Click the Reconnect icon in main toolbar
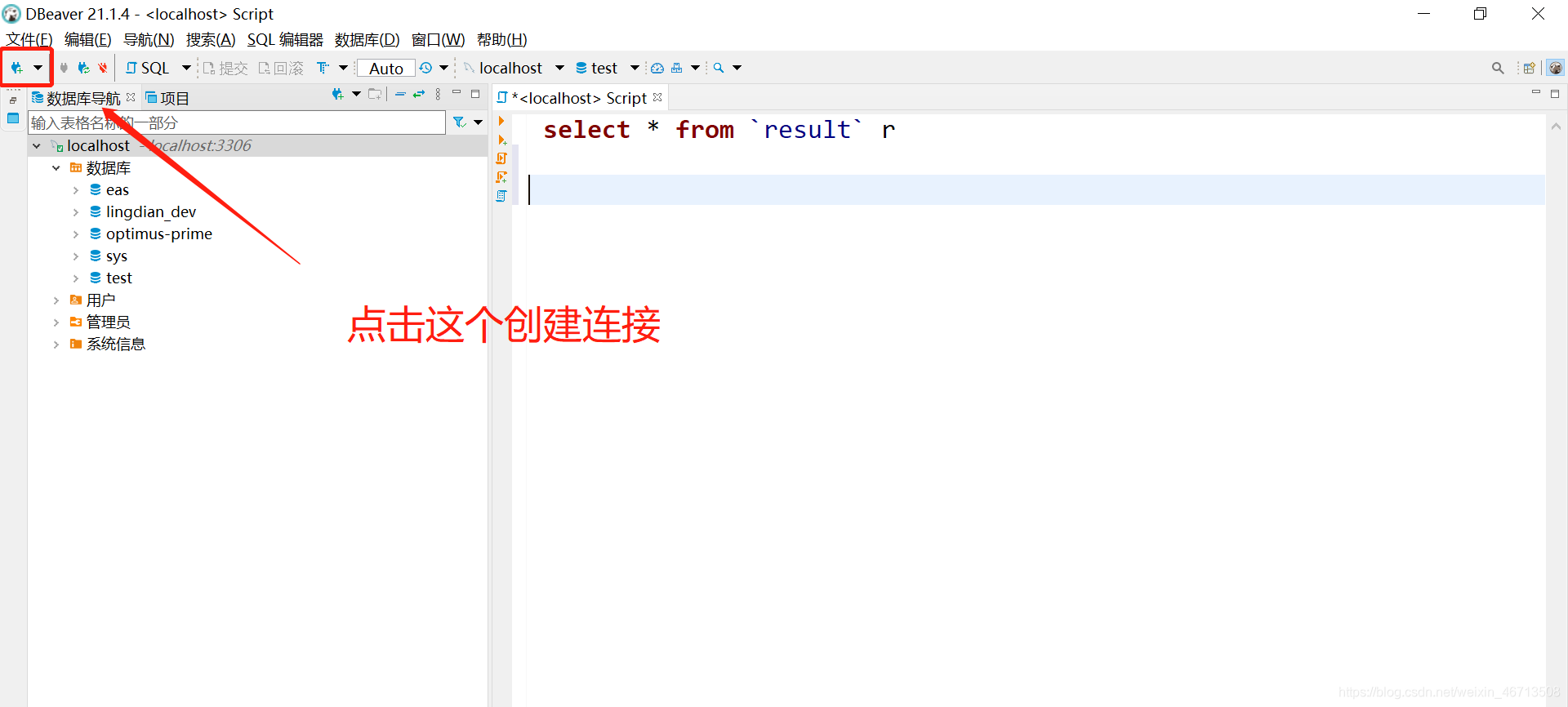 83,68
